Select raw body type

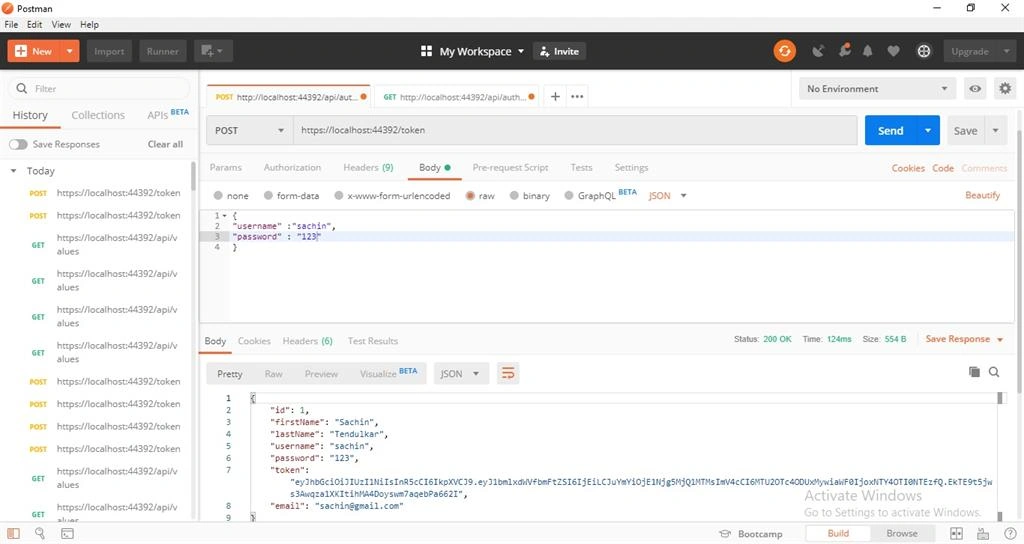tap(470, 195)
